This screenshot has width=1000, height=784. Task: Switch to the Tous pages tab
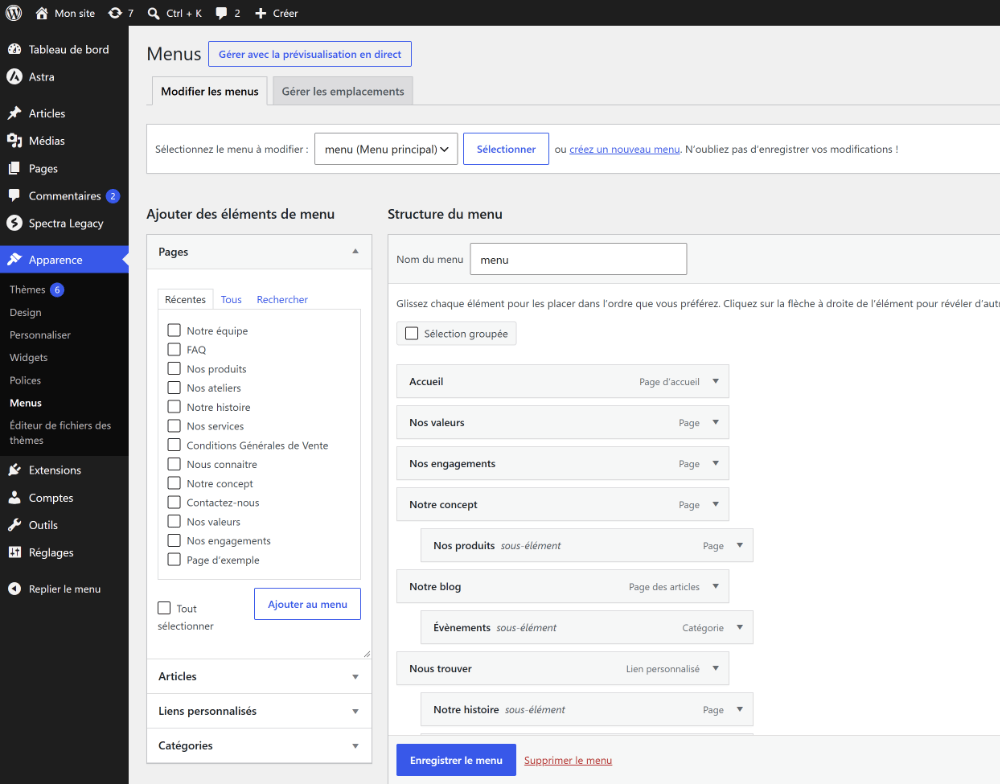point(231,299)
